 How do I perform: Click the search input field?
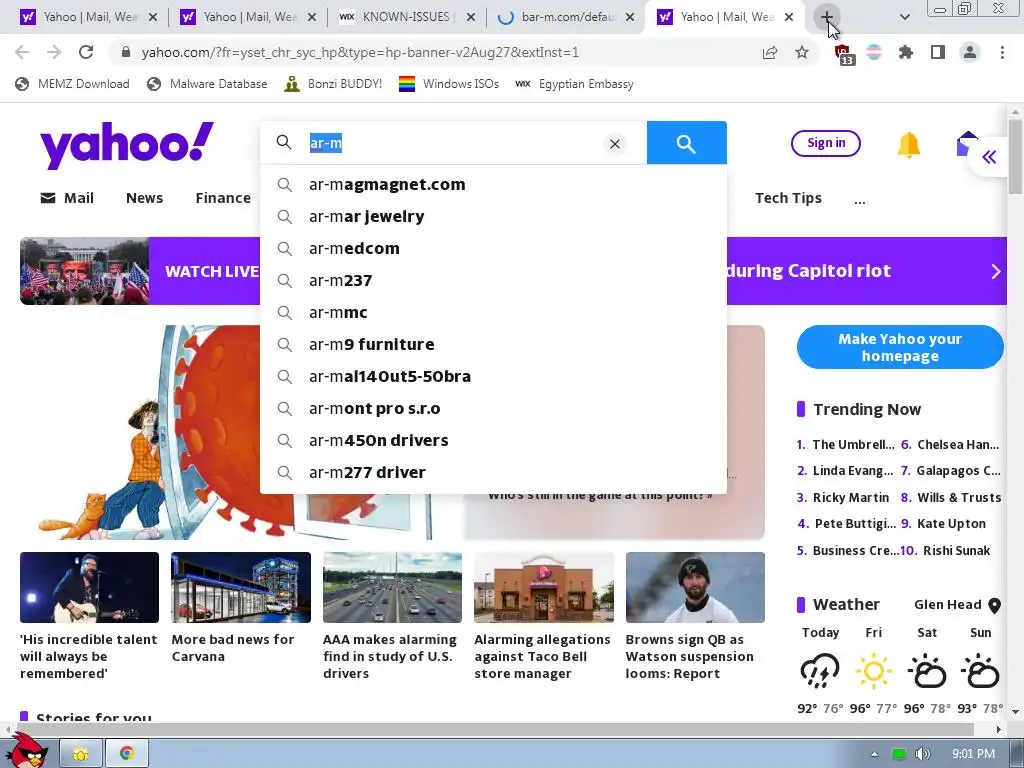[x=451, y=142]
